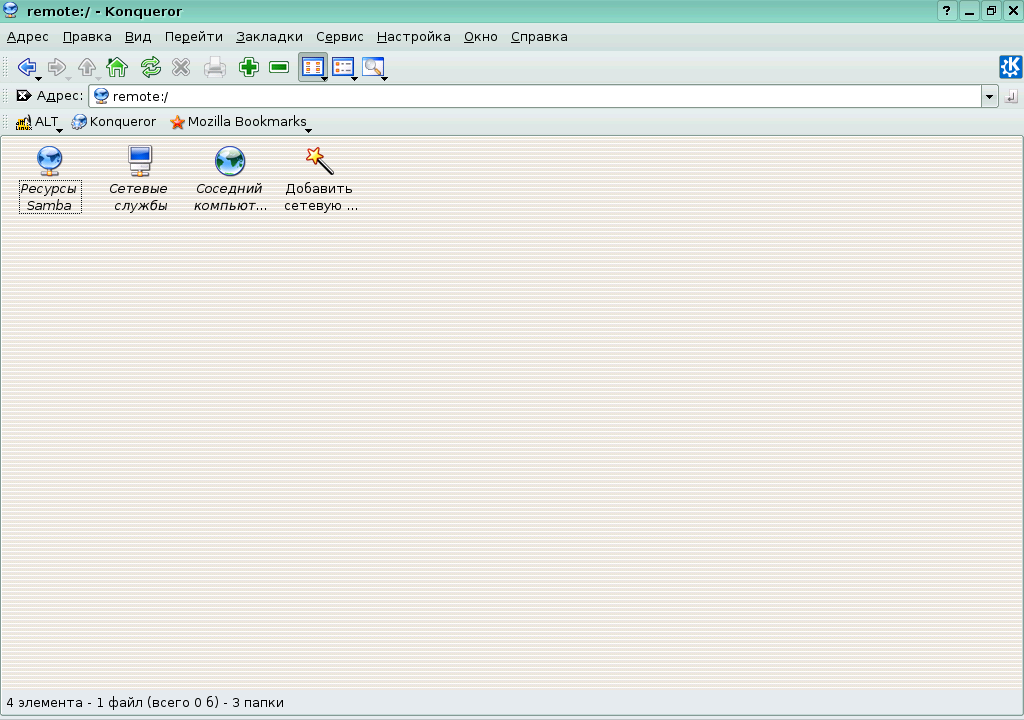Open the Konqueror bookmark link

point(114,122)
